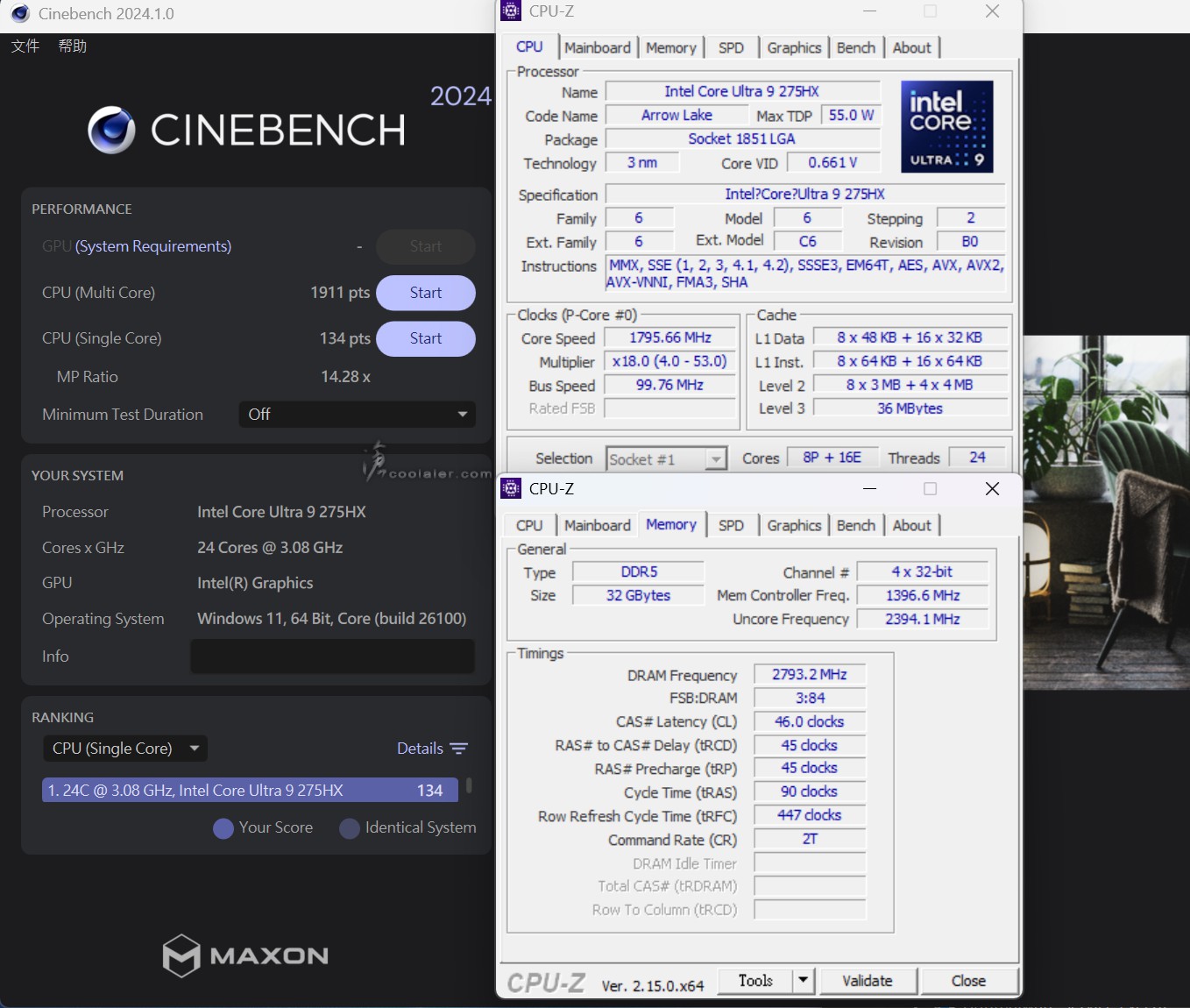1190x1008 pixels.
Task: Click the single core score "134 pts"
Action: click(344, 338)
